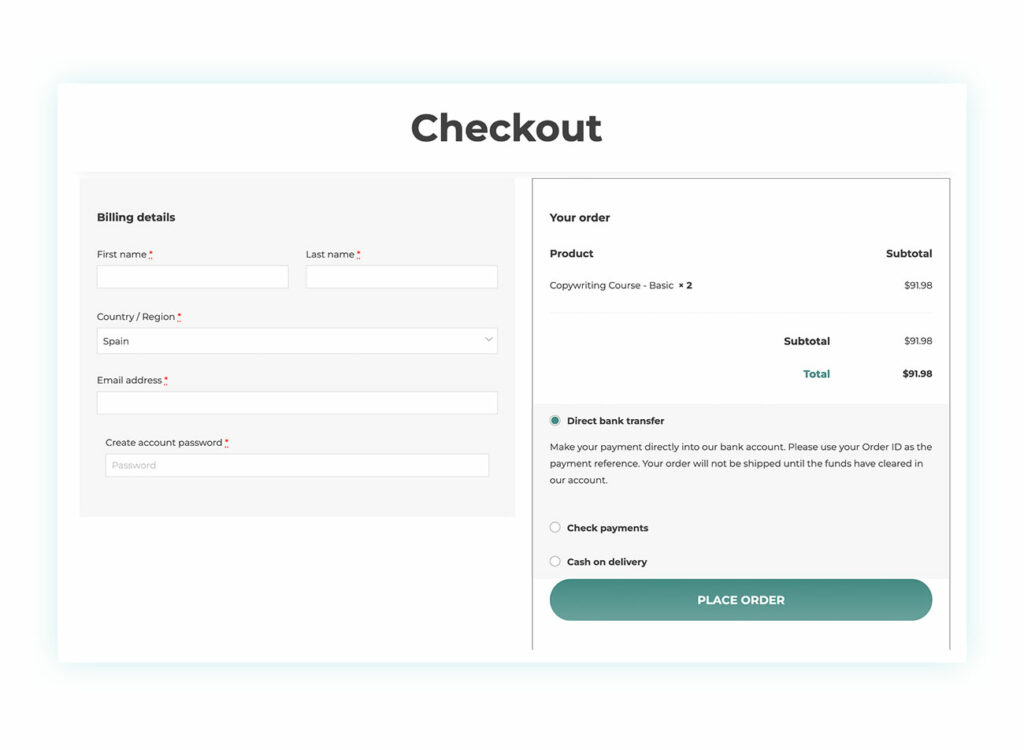Open the Country / Region dropdown
Viewport: 1024px width, 750px height.
(297, 340)
